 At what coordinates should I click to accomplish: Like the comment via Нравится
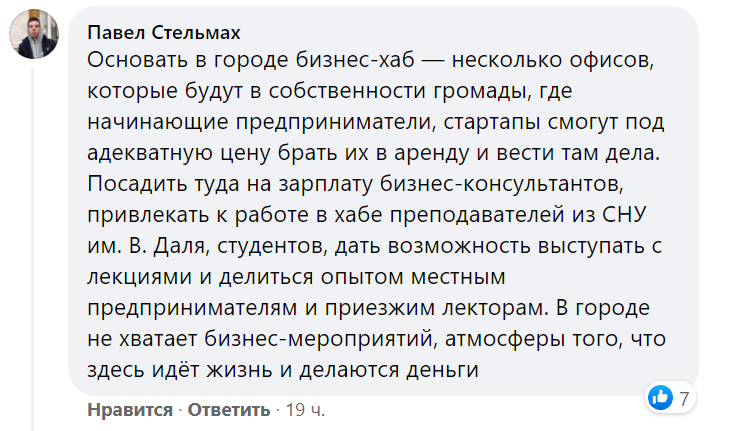[127, 410]
